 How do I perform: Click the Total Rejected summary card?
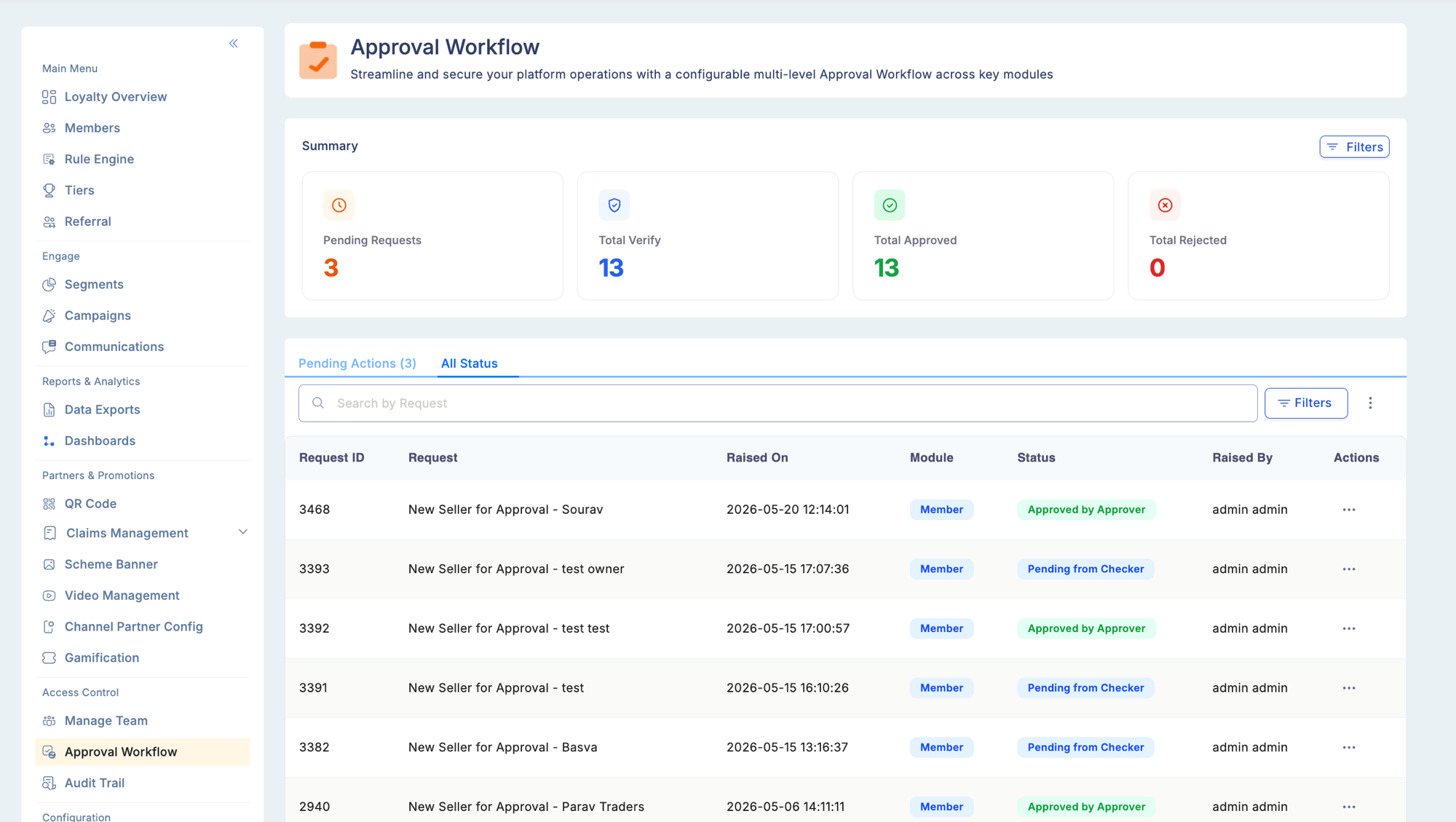(x=1258, y=236)
